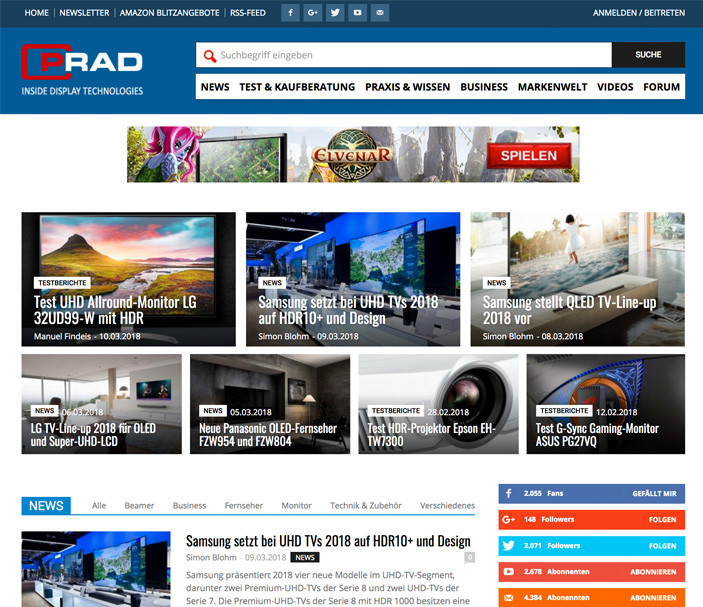The image size is (703, 607).
Task: Select the Alle news filter tab
Action: (99, 506)
